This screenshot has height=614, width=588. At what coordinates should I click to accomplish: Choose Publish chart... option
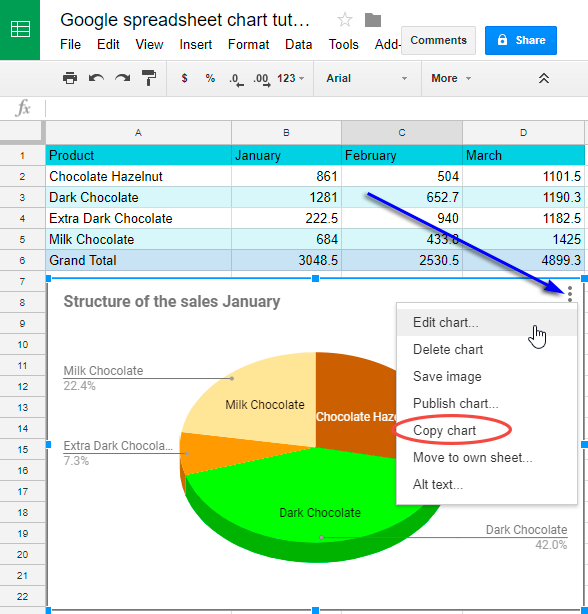tap(487, 403)
